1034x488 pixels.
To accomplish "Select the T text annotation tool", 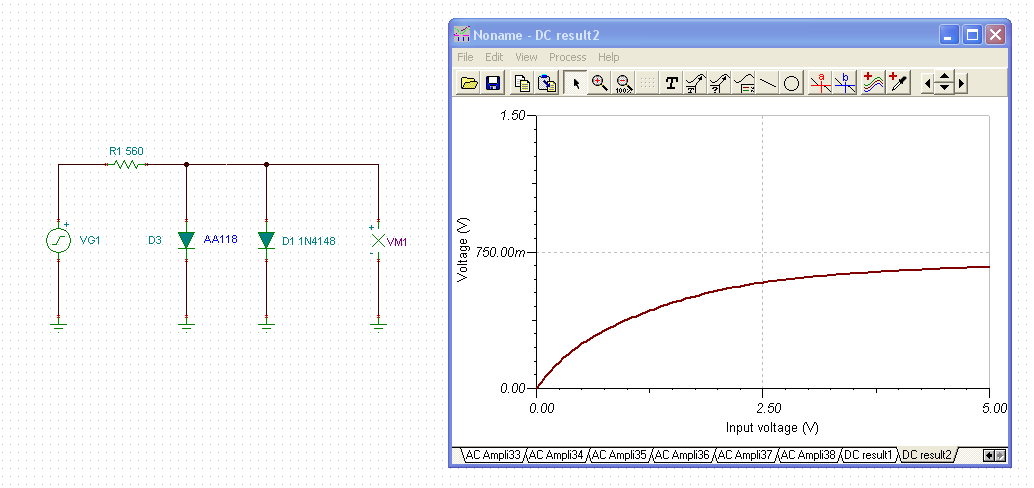I will tap(671, 83).
